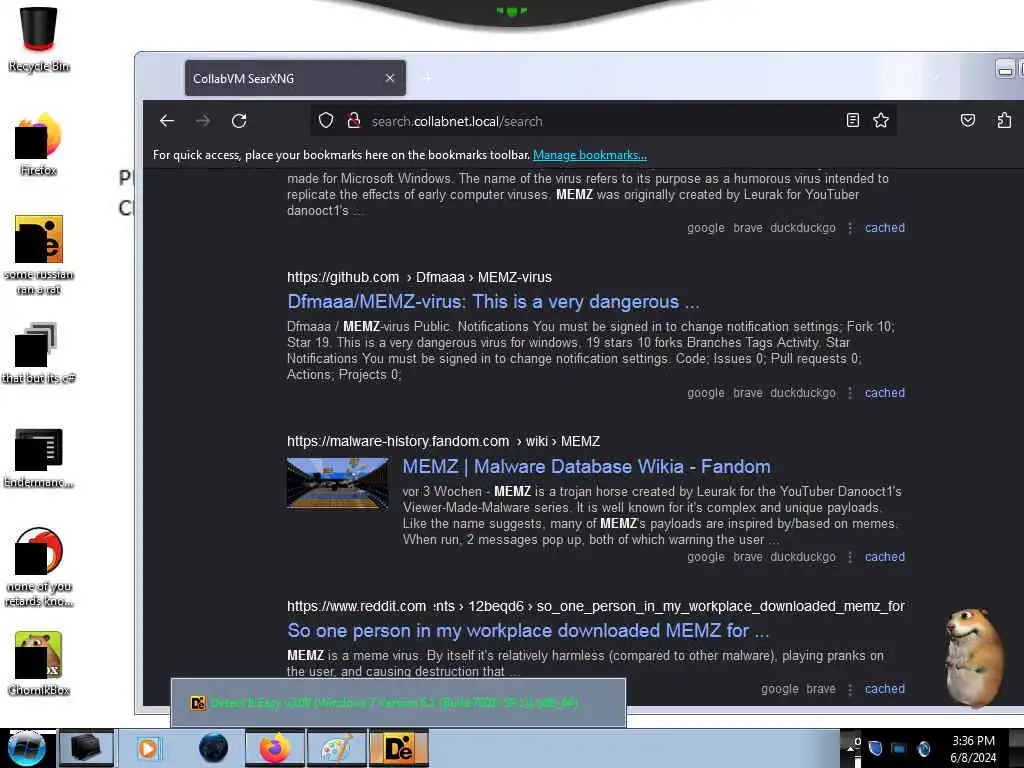The image size is (1024, 768).
Task: Select the 'that but its c#' desktop icon
Action: (x=39, y=353)
